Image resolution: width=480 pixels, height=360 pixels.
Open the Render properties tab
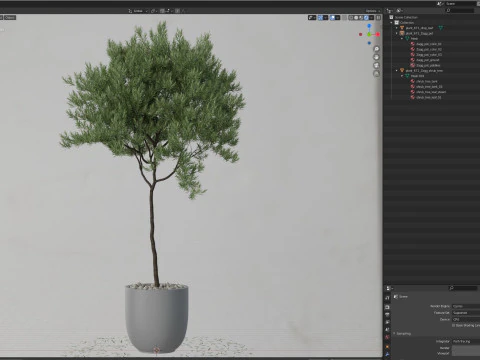(387, 307)
